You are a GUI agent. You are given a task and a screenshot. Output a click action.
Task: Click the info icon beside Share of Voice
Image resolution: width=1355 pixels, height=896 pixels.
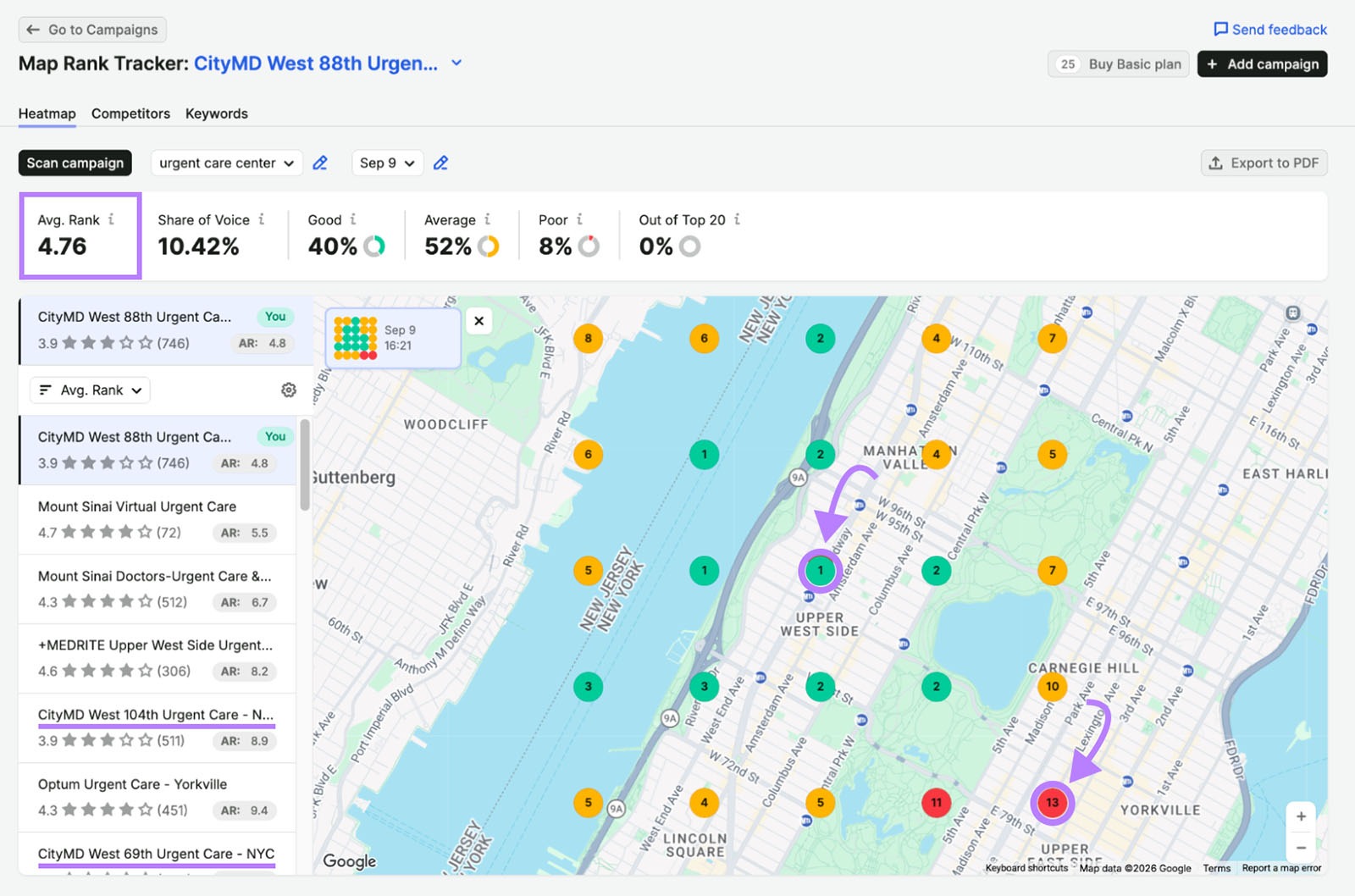click(x=262, y=219)
